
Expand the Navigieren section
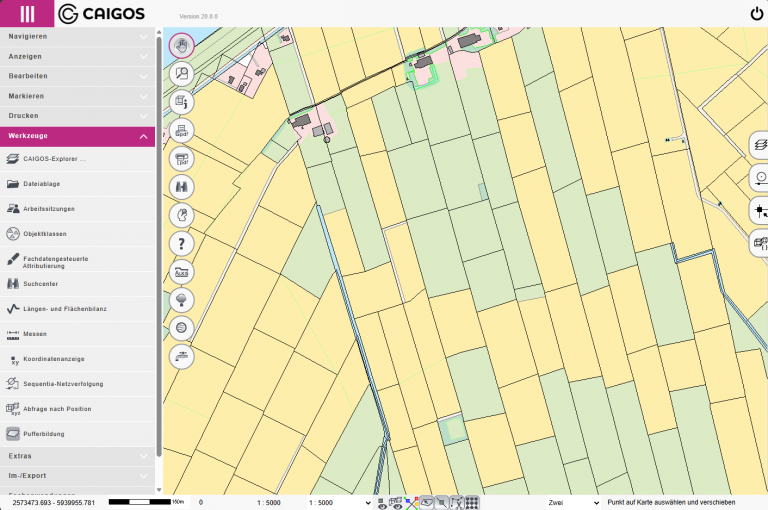pos(77,37)
